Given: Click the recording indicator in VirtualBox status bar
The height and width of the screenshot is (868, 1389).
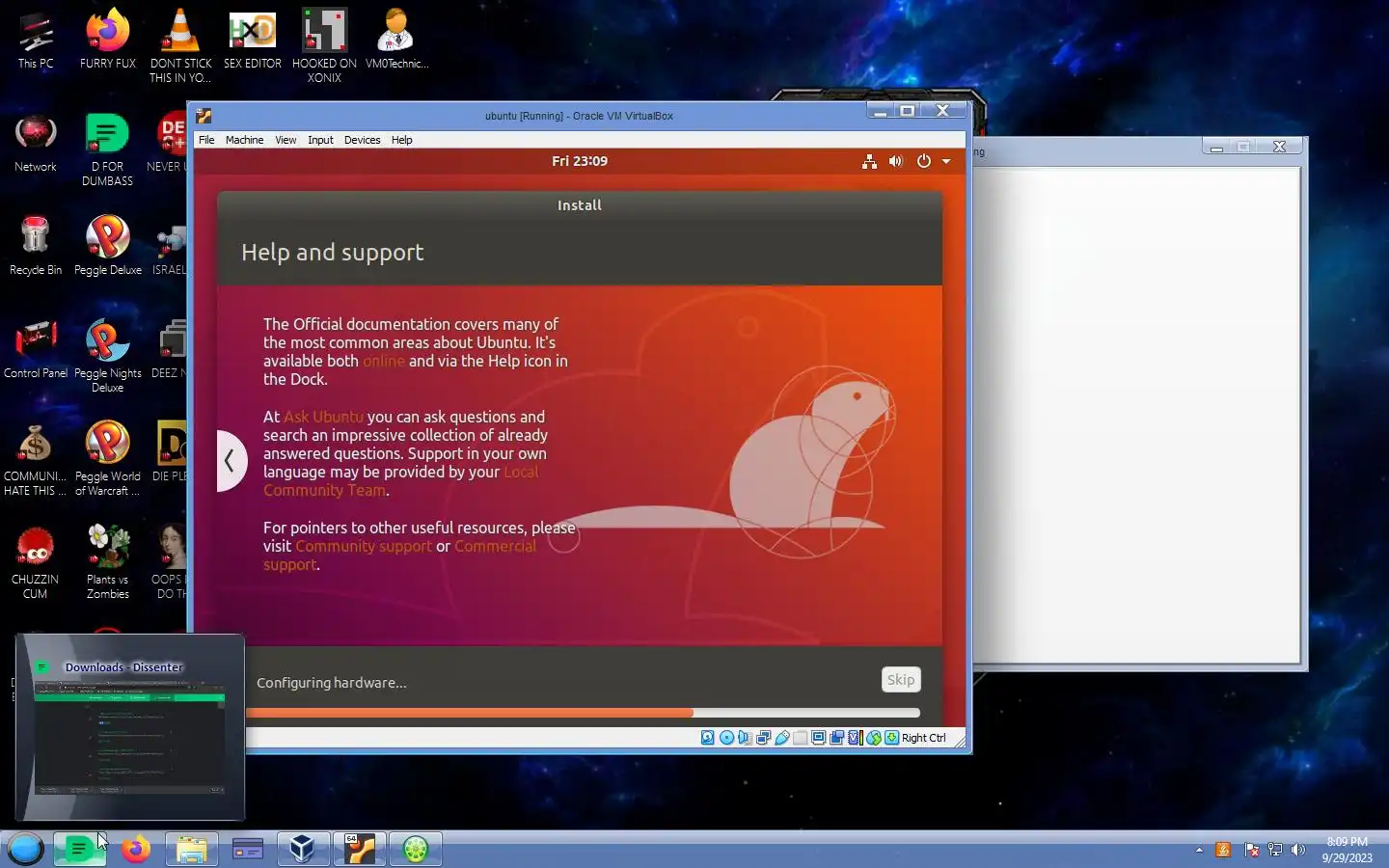Looking at the screenshot, I should (x=836, y=738).
